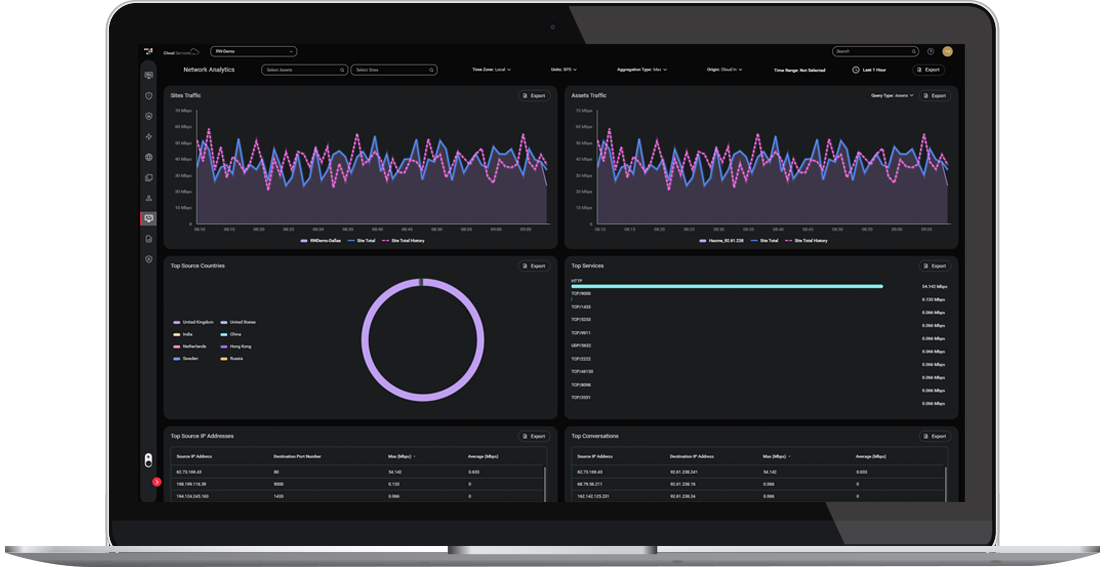Screen dimensions: 1106x567
Task: Open the lightning bolt sidebar icon
Action: pos(149,136)
